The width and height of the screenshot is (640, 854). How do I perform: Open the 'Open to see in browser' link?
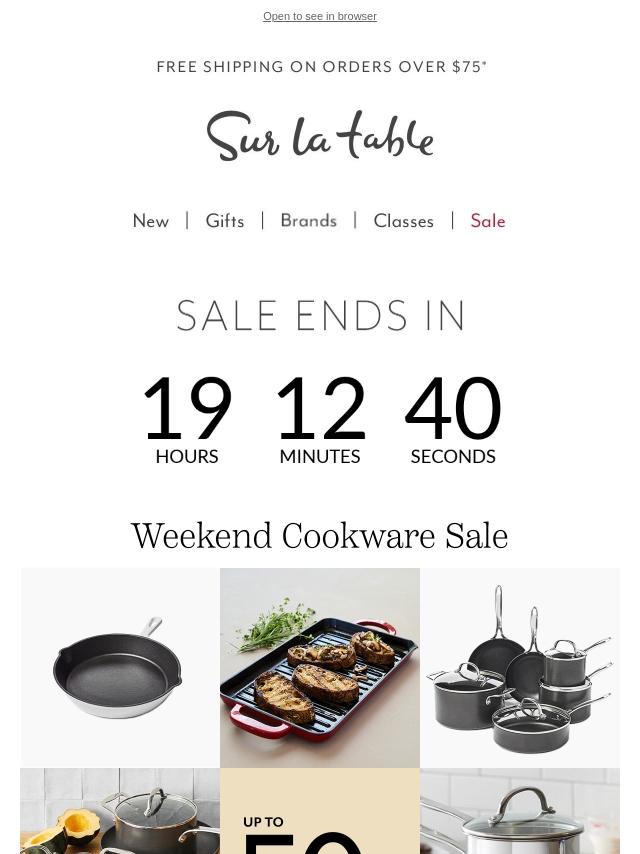coord(320,16)
